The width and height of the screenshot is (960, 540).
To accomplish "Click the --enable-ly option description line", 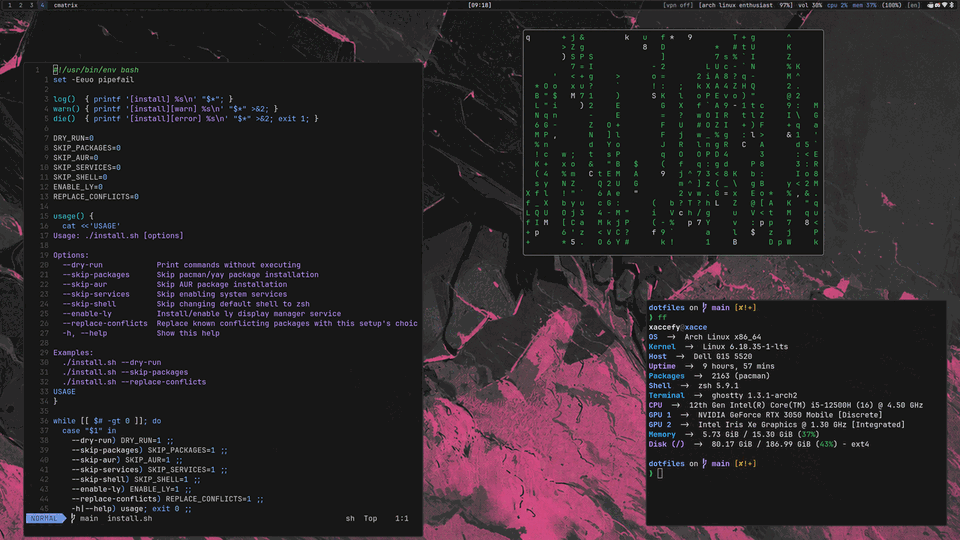I will pos(201,314).
